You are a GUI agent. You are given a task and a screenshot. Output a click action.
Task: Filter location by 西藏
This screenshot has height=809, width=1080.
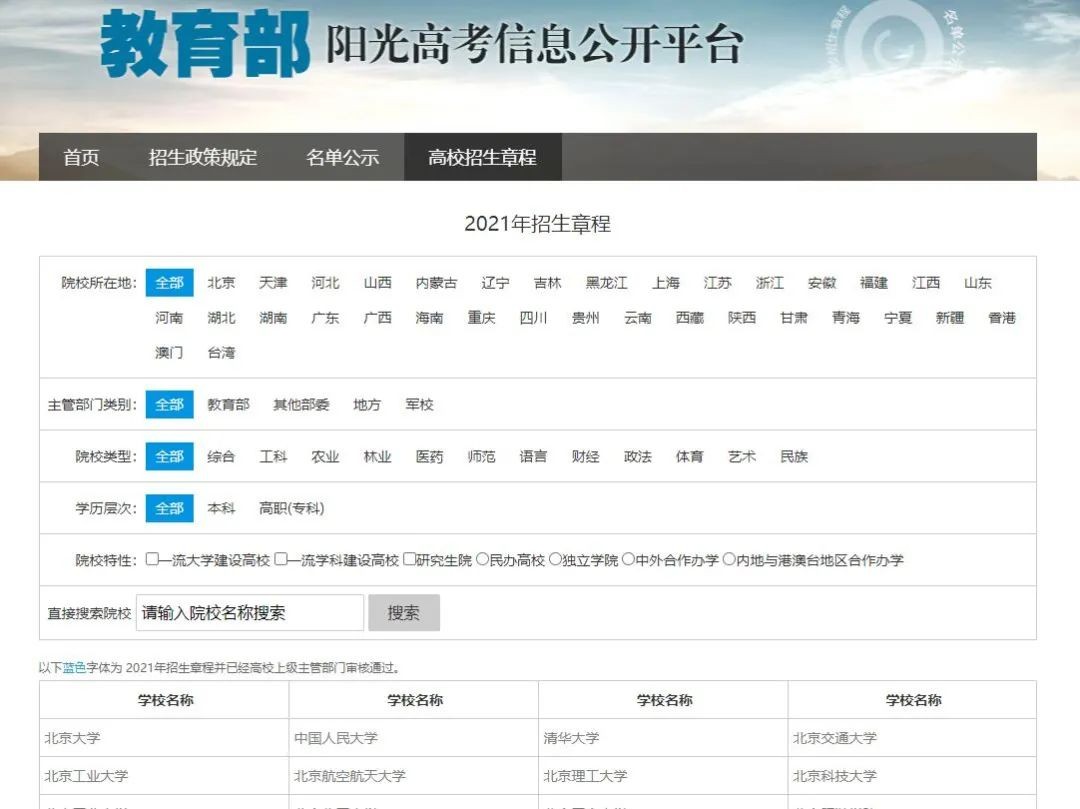click(689, 318)
